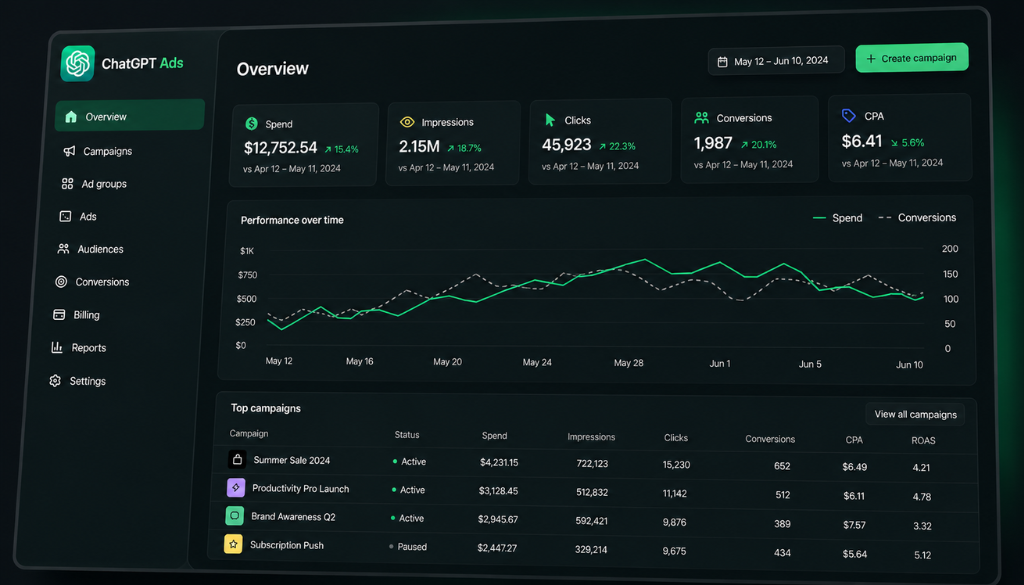Screen dimensions: 1024x585
Task: Click the Performance over time title
Action: tap(292, 221)
